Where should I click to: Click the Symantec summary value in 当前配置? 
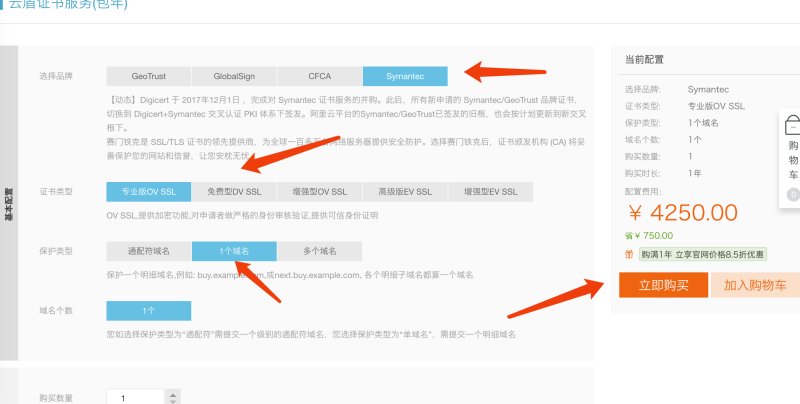coord(708,89)
